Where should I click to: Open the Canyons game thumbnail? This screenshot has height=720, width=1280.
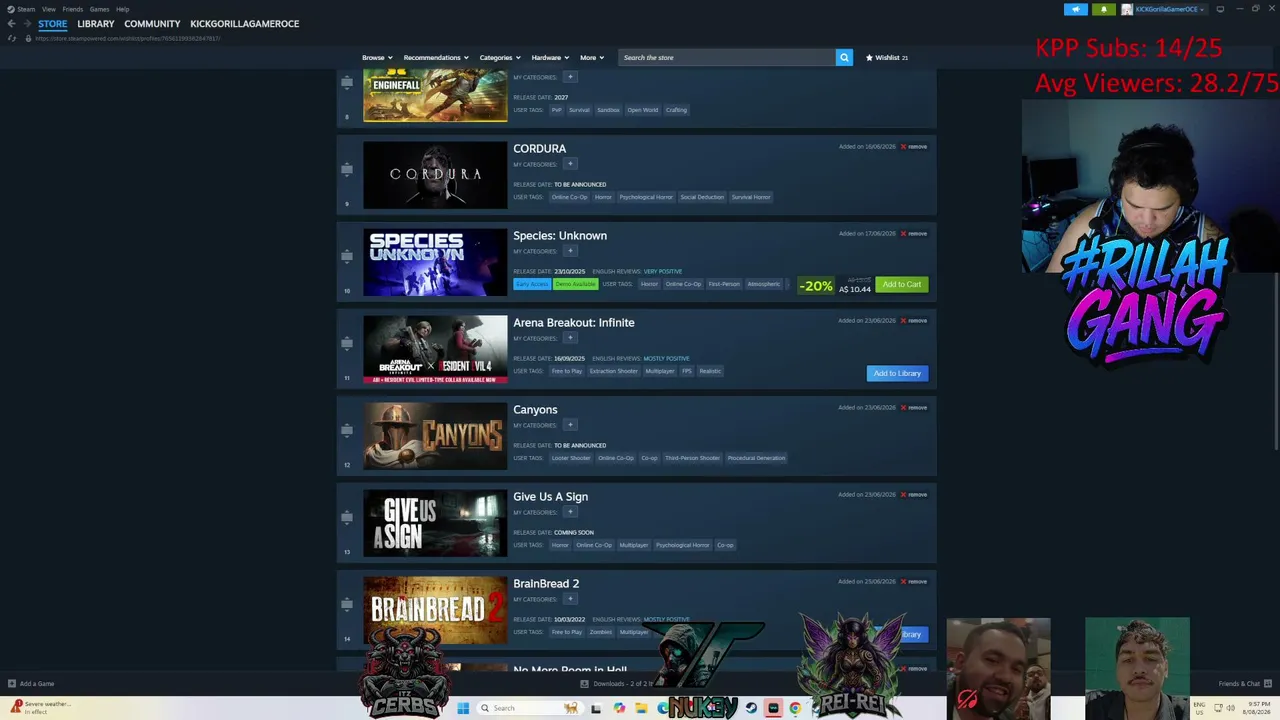435,436
